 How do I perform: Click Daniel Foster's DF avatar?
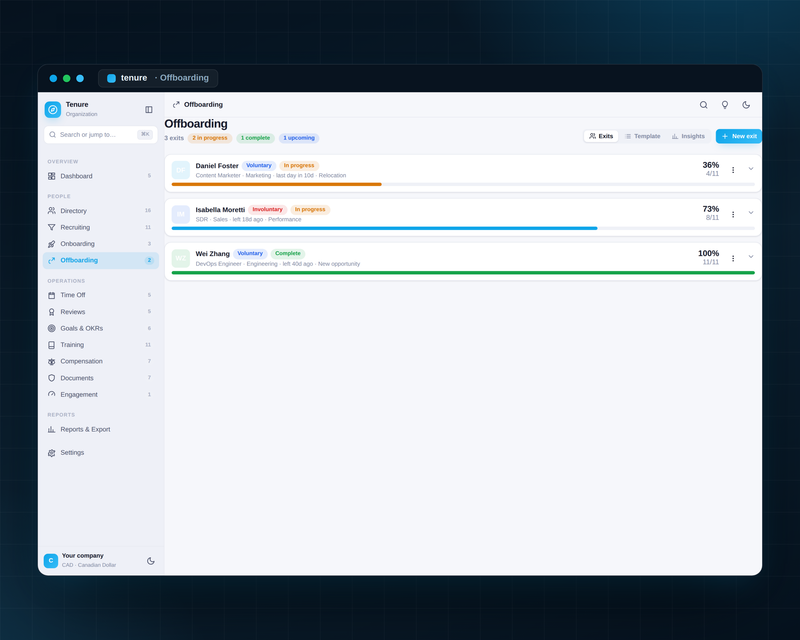click(x=181, y=170)
